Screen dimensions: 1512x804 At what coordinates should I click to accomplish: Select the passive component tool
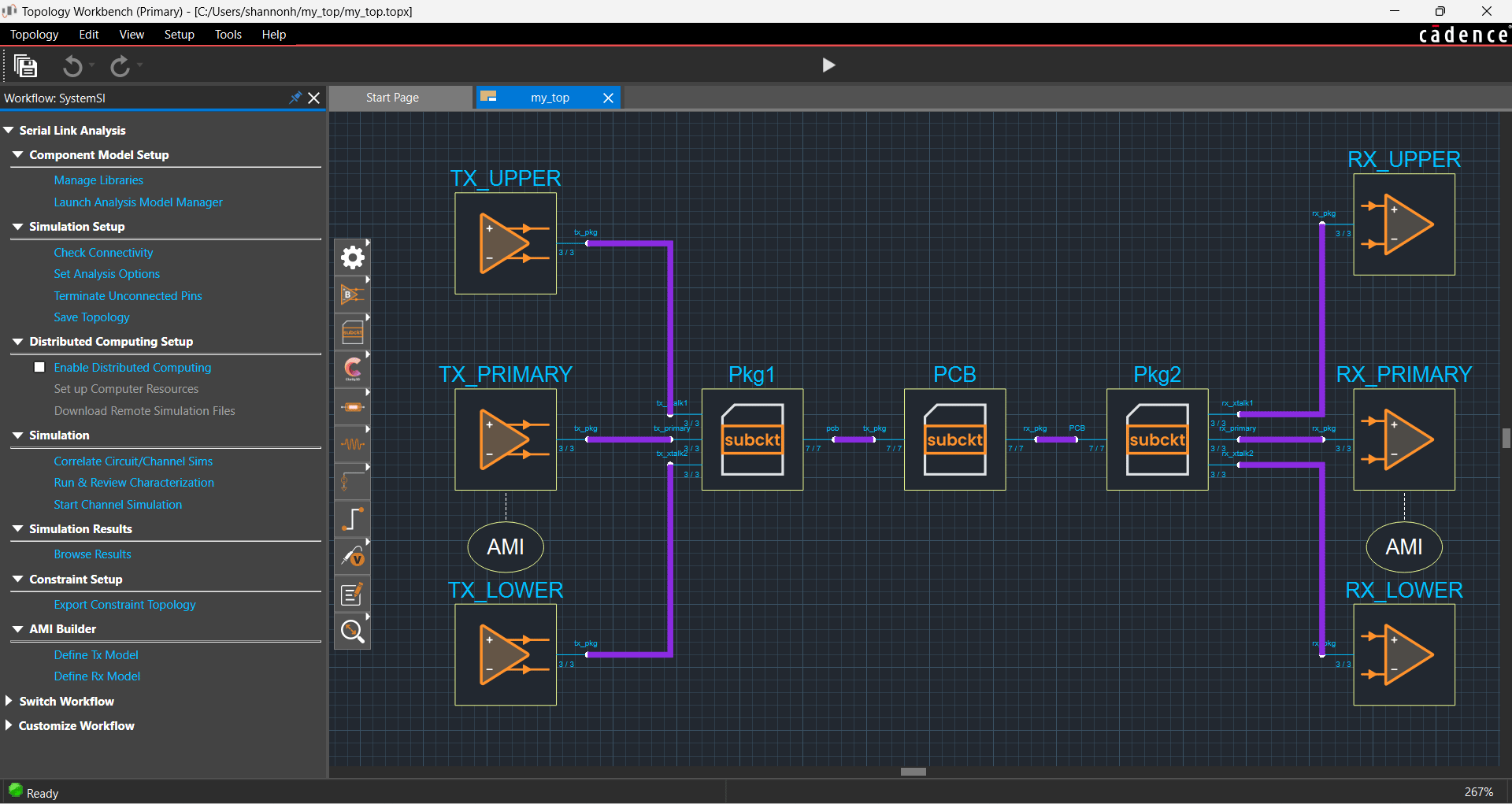(352, 406)
